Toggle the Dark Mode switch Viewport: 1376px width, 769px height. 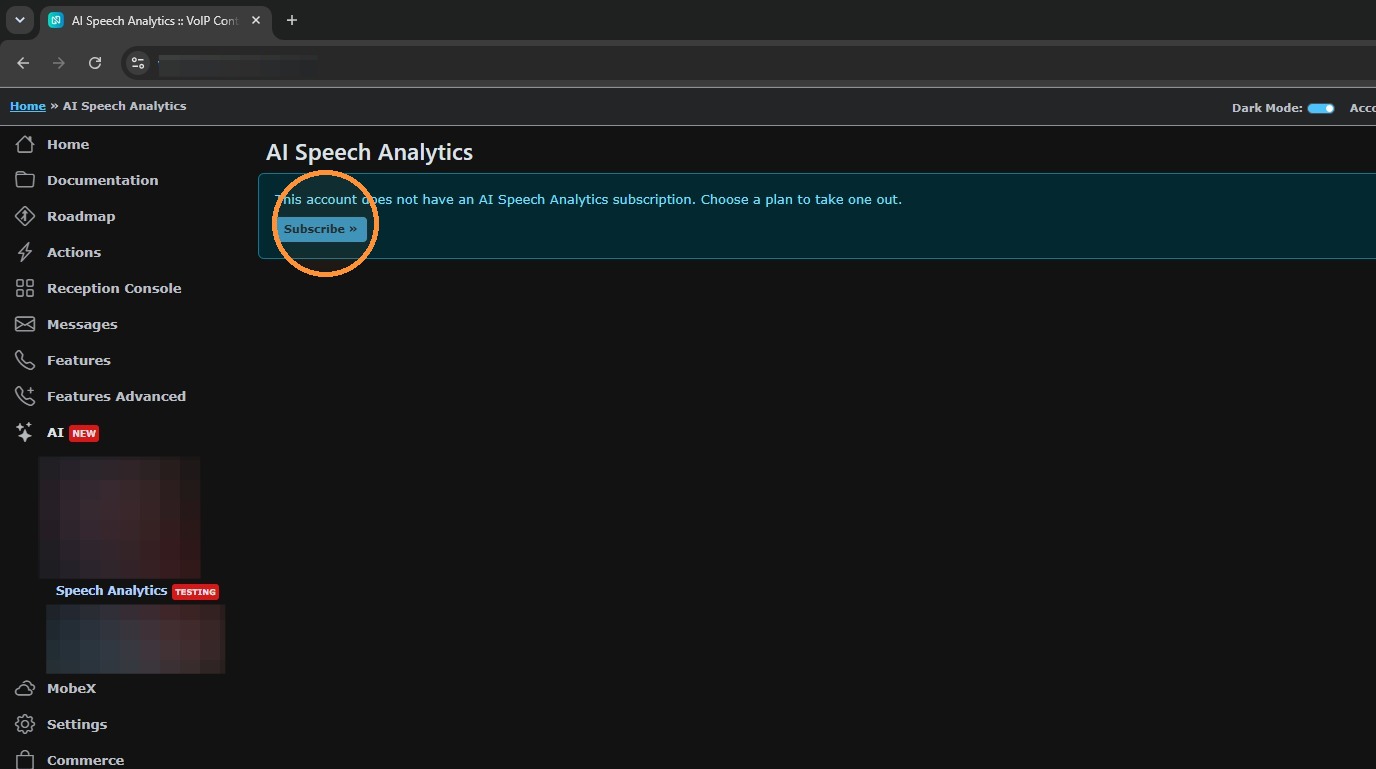[1321, 108]
